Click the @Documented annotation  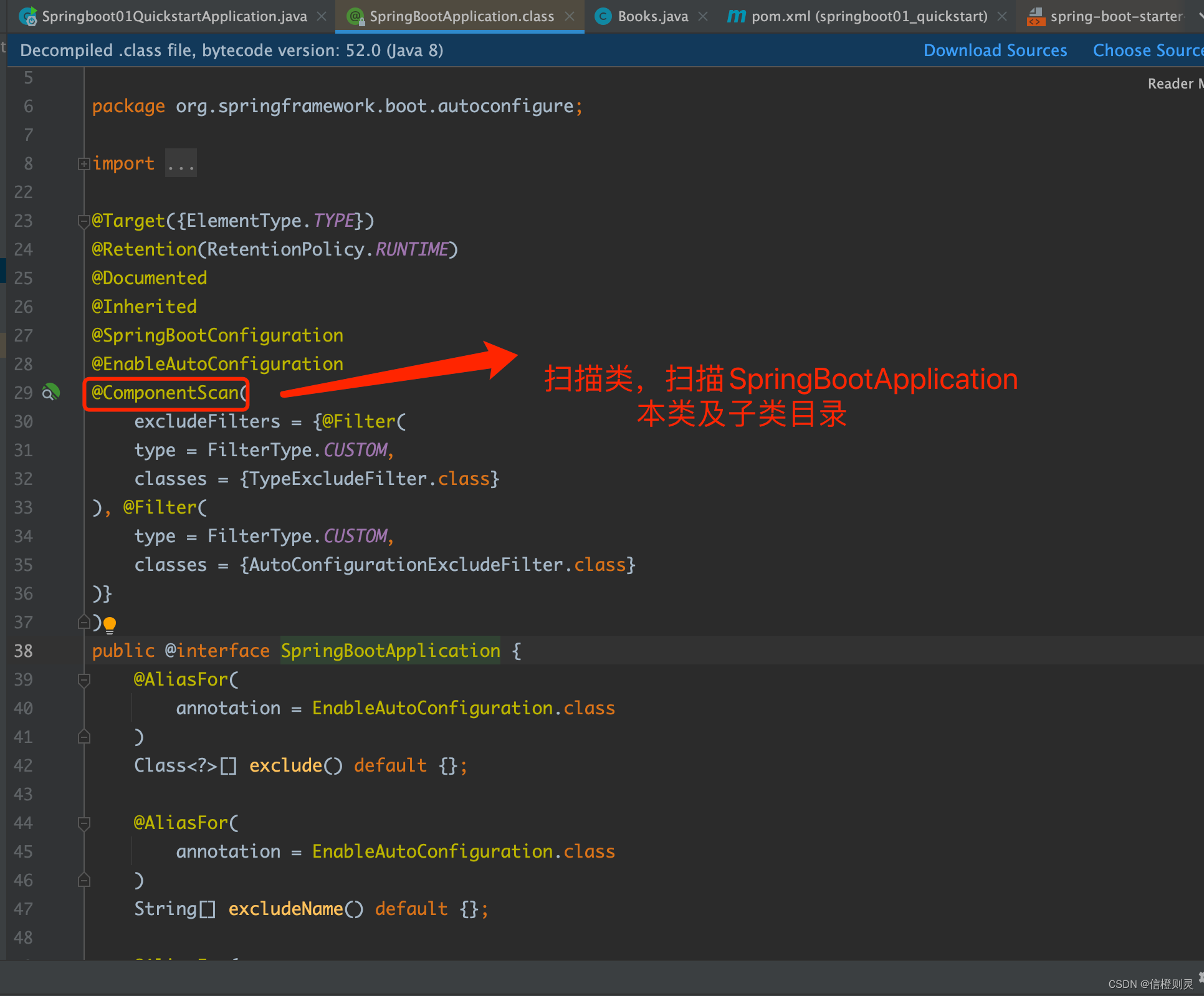150,278
